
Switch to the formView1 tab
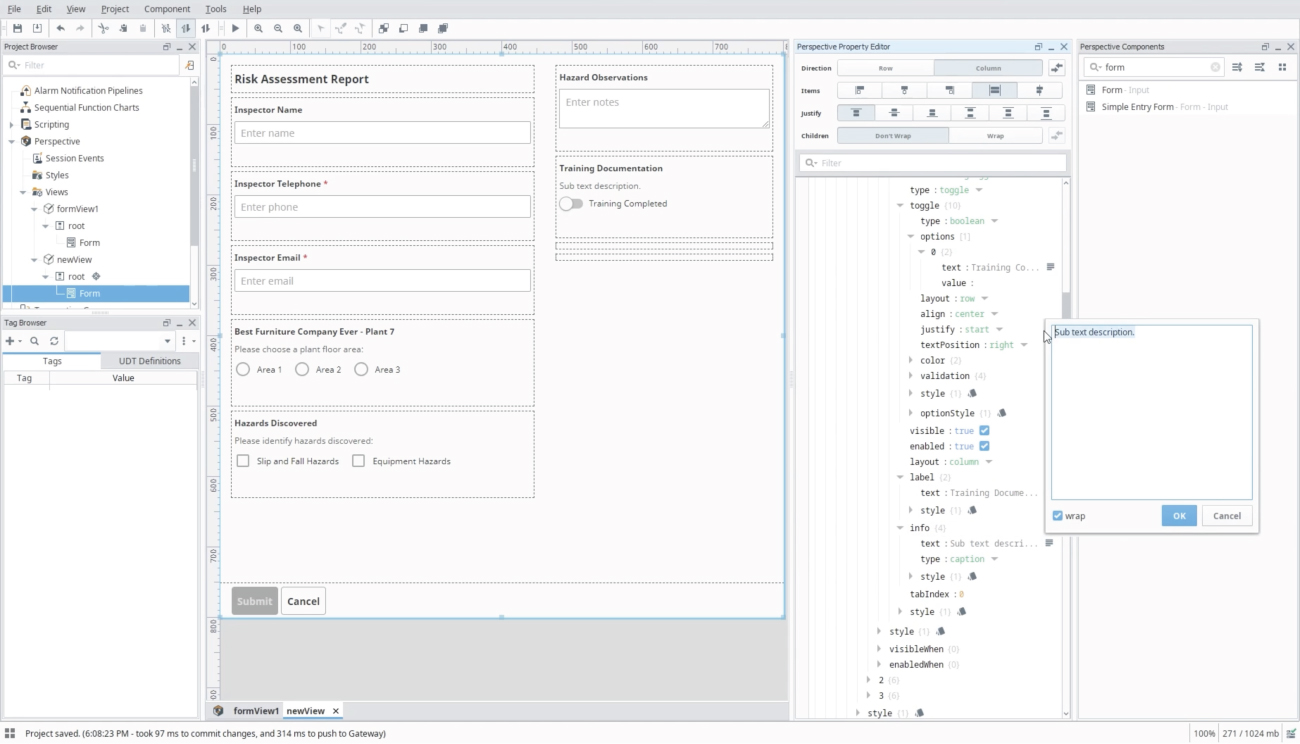(x=255, y=710)
